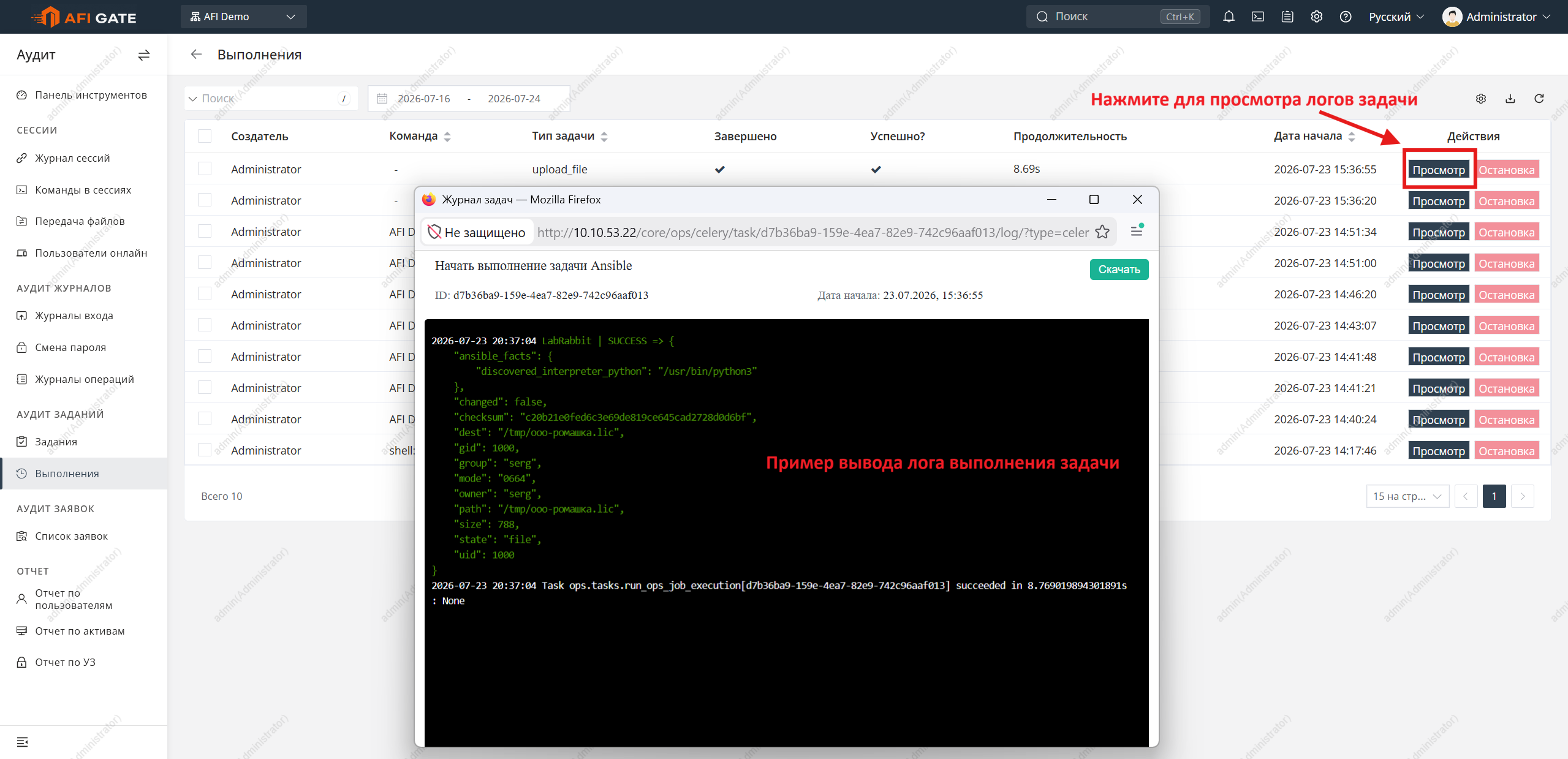Select Задания in the sidebar
1568x759 pixels.
(83, 442)
